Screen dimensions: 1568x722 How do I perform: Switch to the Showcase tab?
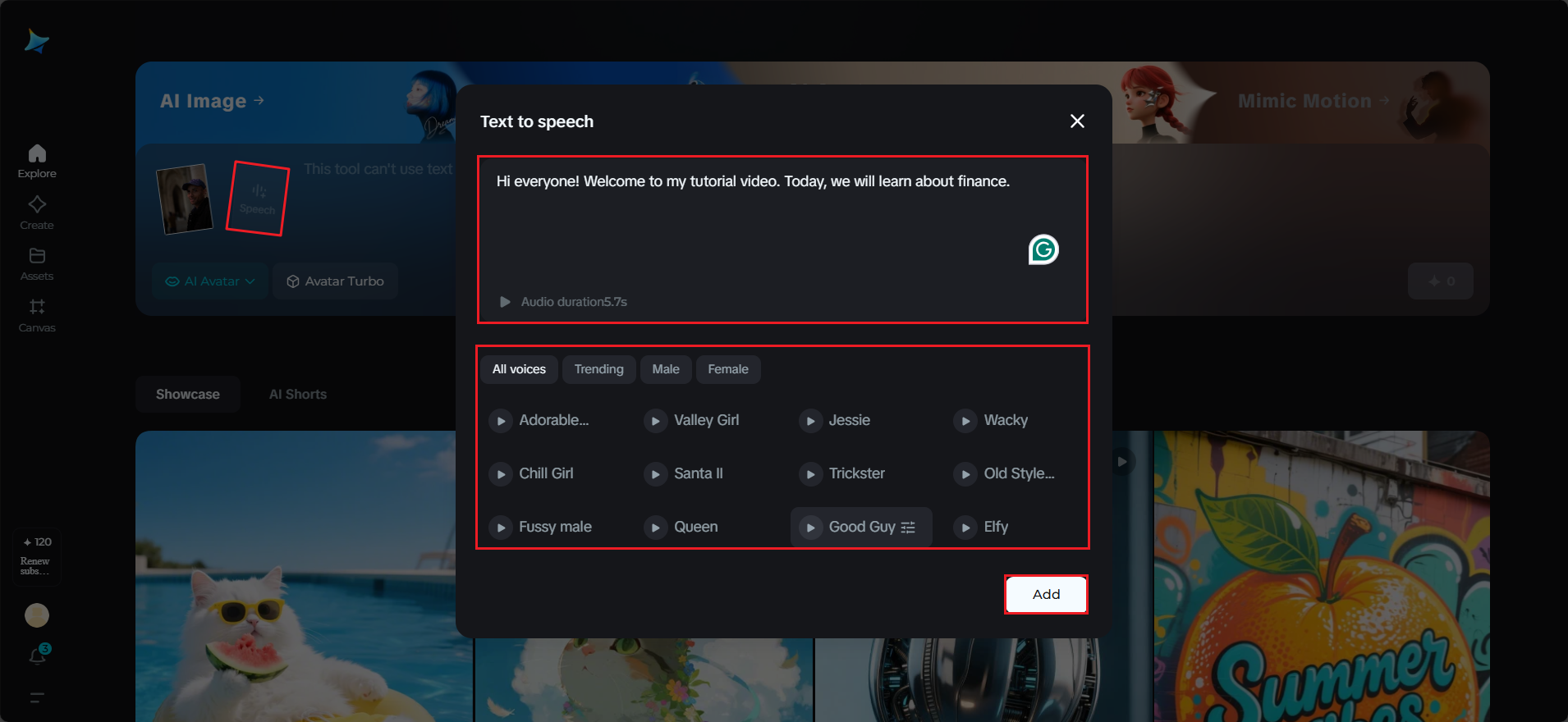[x=188, y=395]
